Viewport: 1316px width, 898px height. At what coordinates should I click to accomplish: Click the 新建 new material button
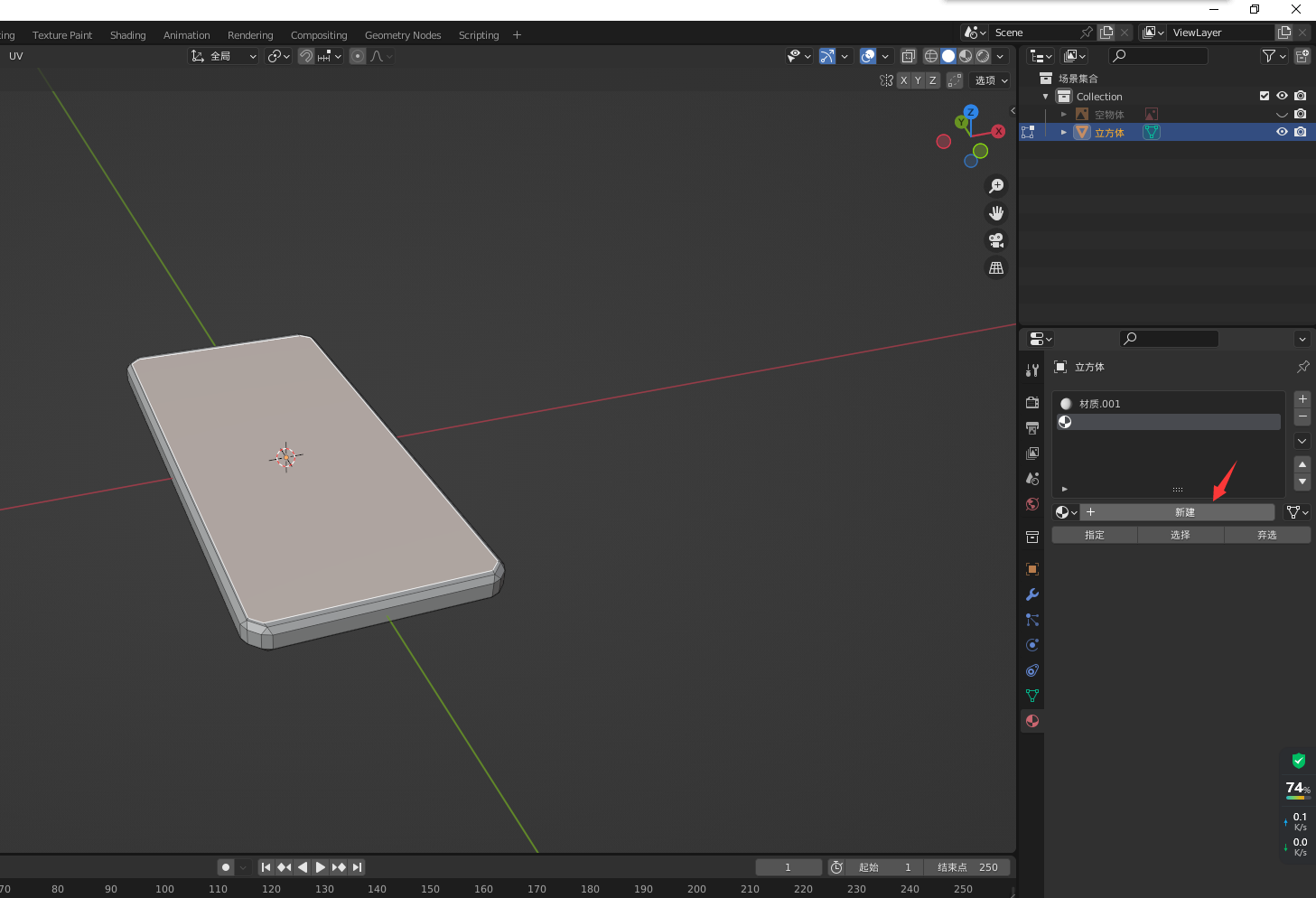(1184, 512)
